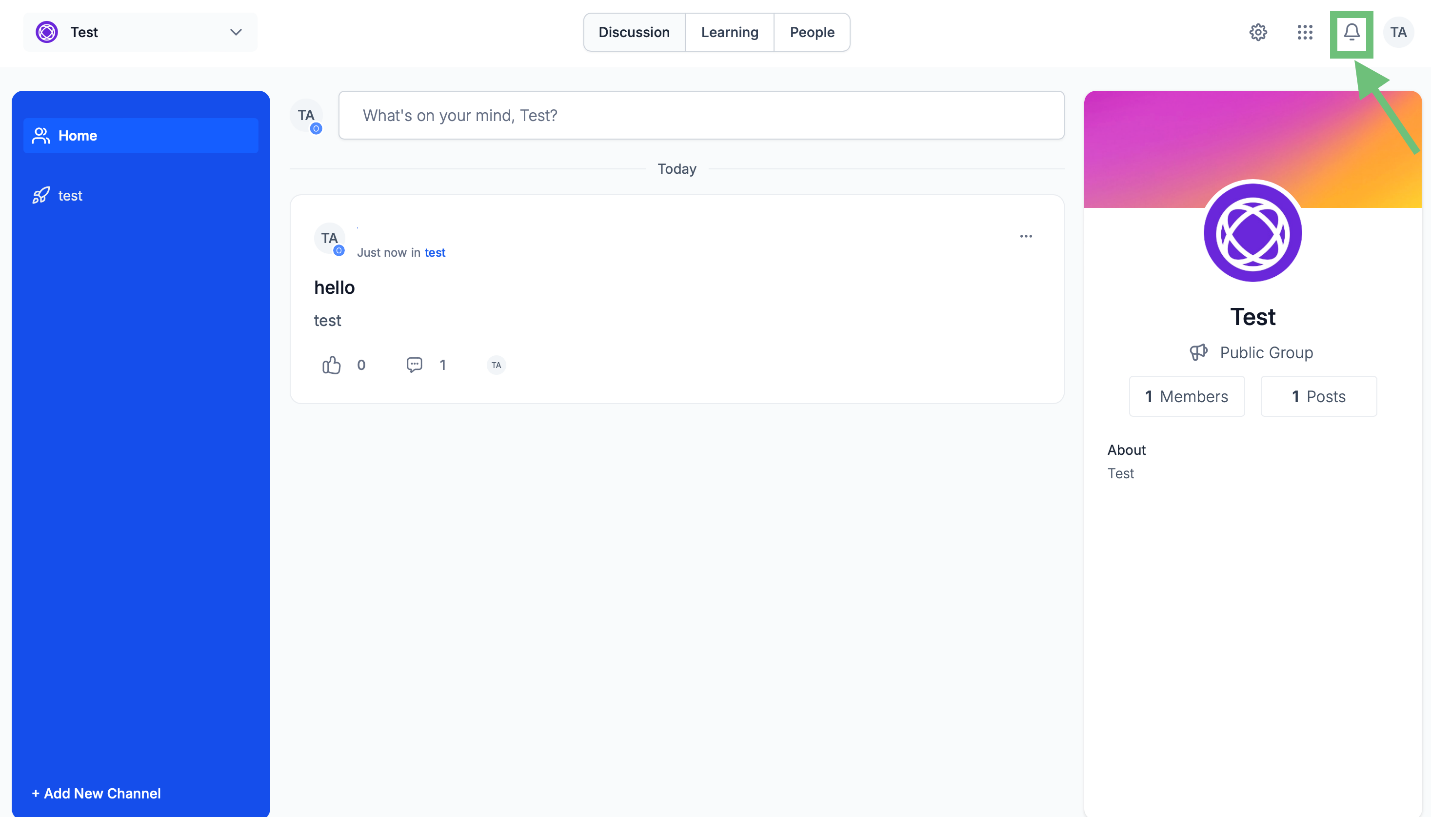This screenshot has width=1431, height=817.
Task: Click the post author's TA avatar
Action: pos(330,239)
